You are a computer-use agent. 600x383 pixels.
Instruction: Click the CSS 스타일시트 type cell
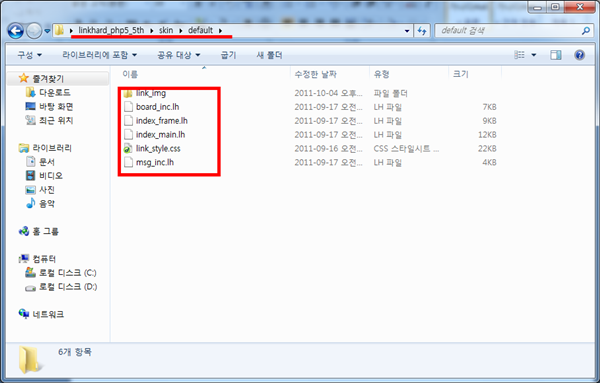click(x=406, y=148)
